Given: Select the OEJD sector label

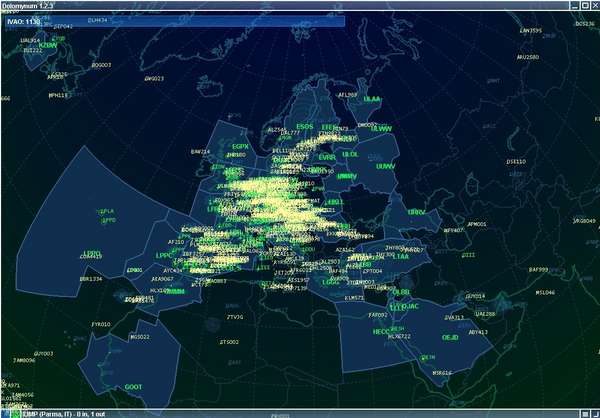Looking at the screenshot, I should (450, 338).
